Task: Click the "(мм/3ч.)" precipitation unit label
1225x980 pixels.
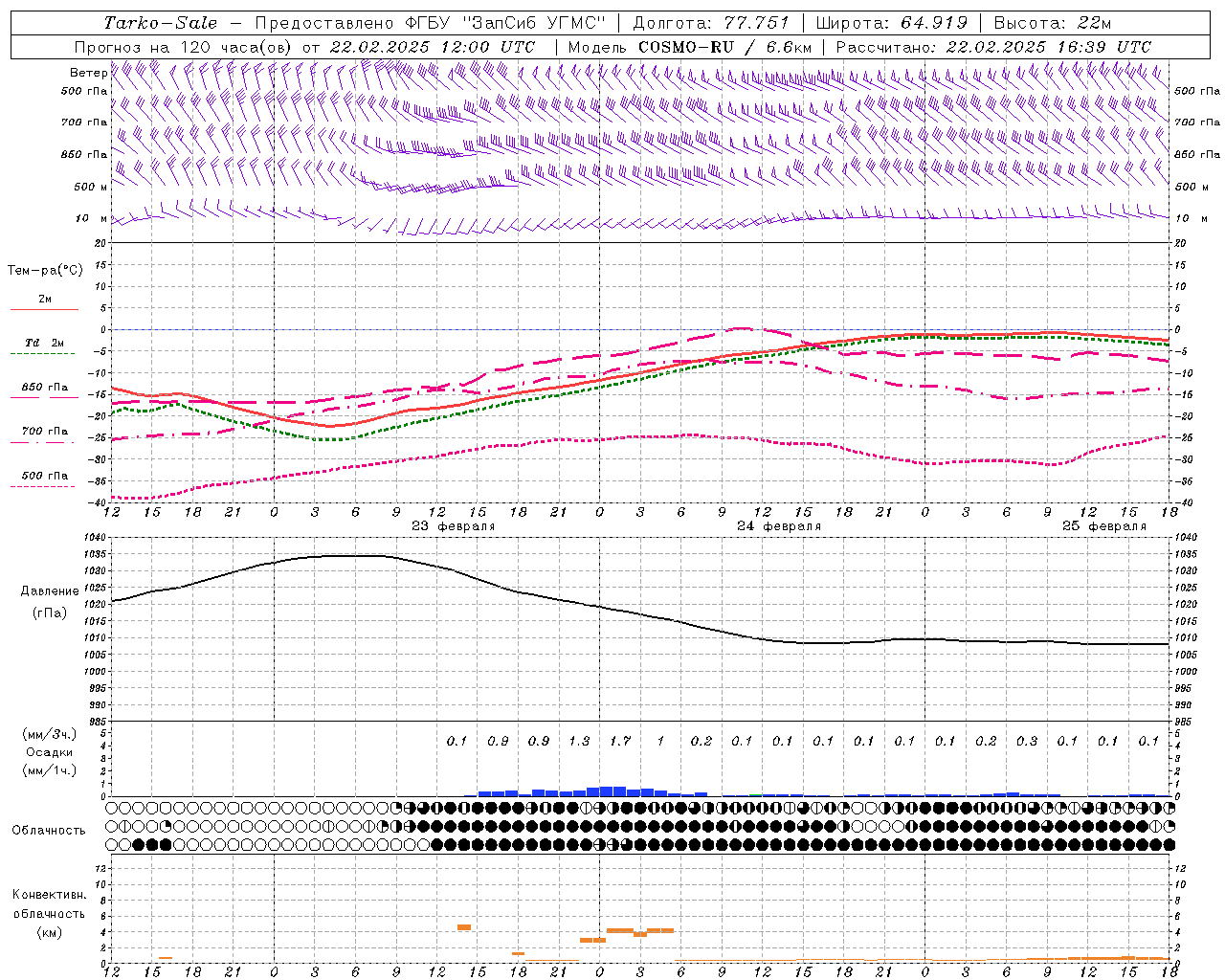Action: [x=50, y=734]
